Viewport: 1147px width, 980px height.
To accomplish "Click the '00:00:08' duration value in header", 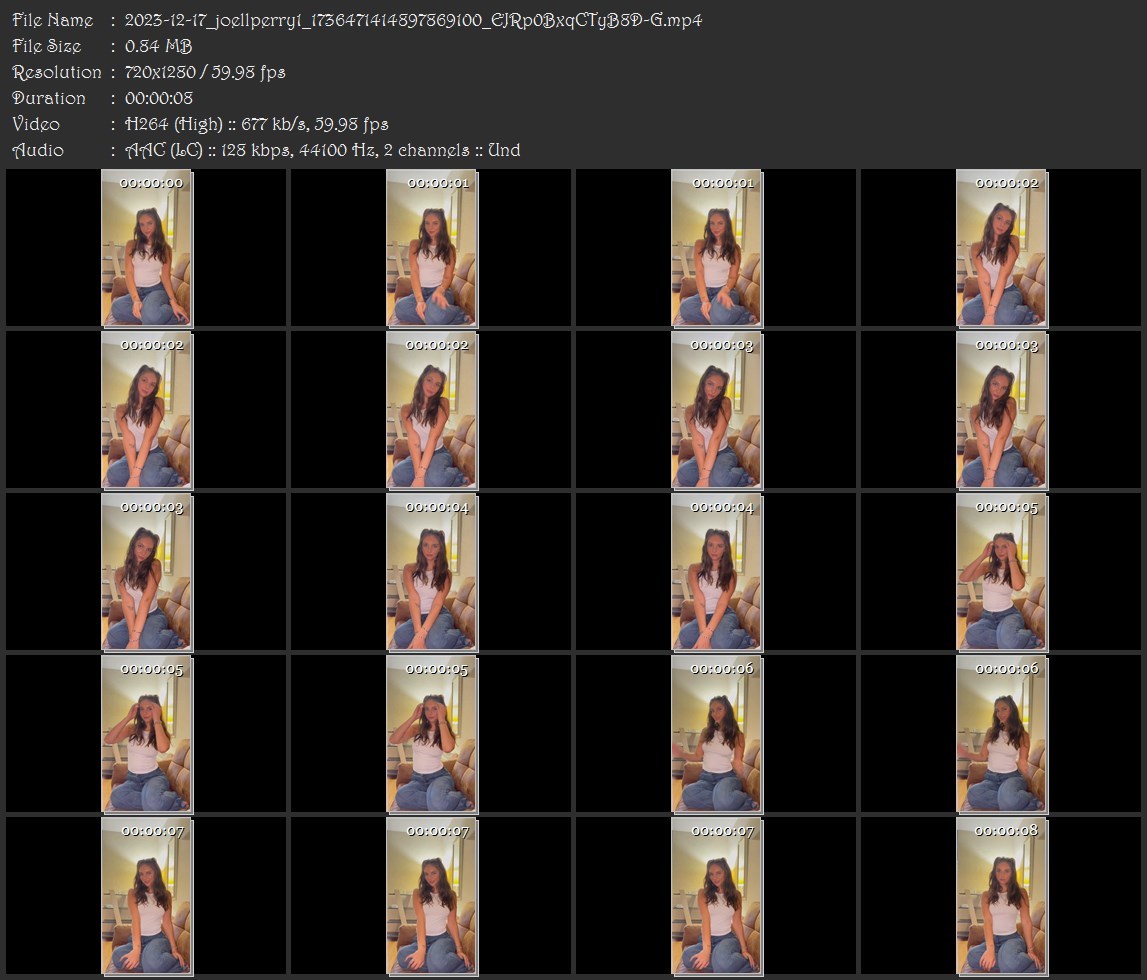I will coord(159,98).
